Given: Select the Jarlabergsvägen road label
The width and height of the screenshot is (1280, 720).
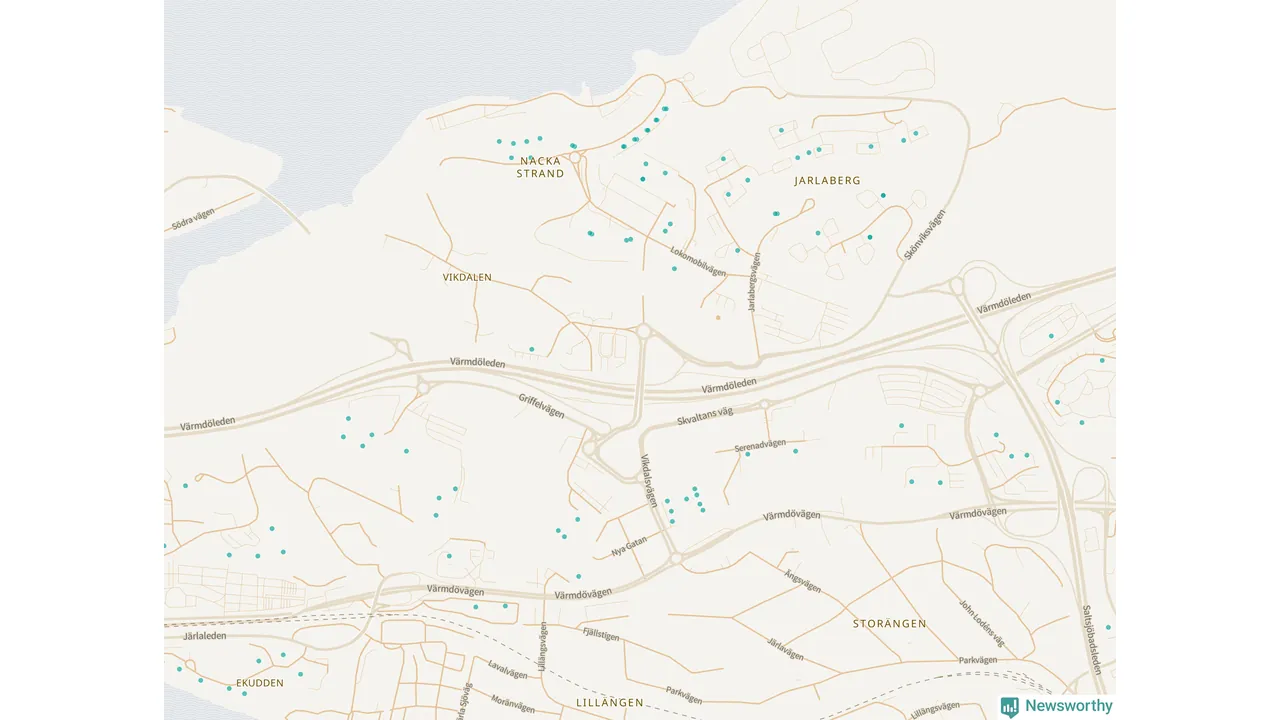Looking at the screenshot, I should (x=754, y=281).
